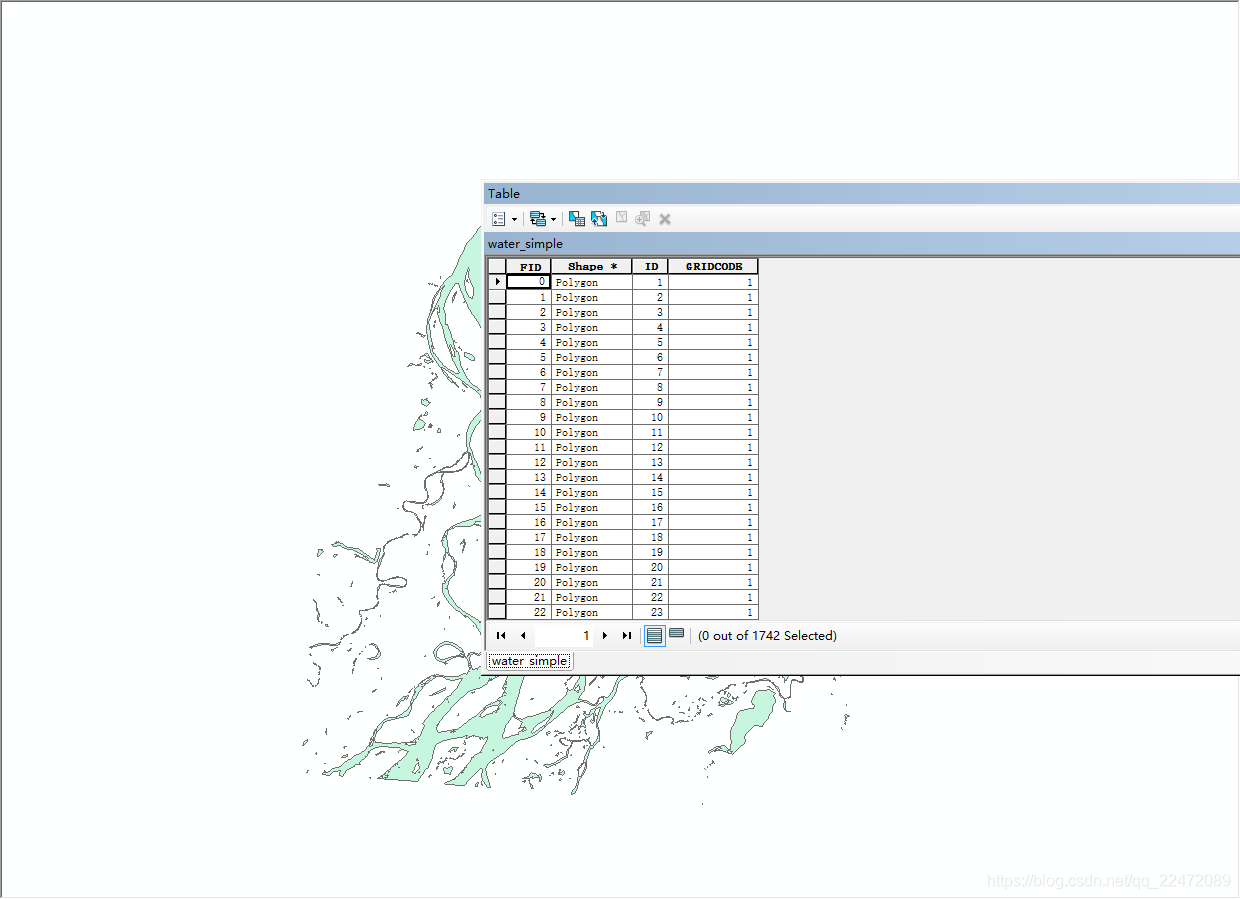Expand the Related Tables dropdown arrow
Image resolution: width=1240 pixels, height=899 pixels.
coord(553,219)
